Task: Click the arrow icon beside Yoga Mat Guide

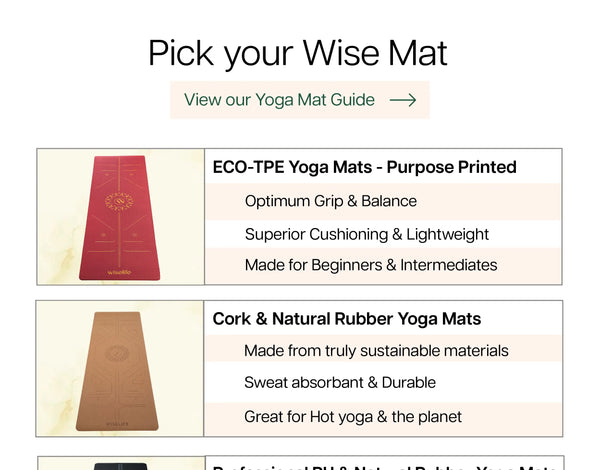Action: coord(402,100)
